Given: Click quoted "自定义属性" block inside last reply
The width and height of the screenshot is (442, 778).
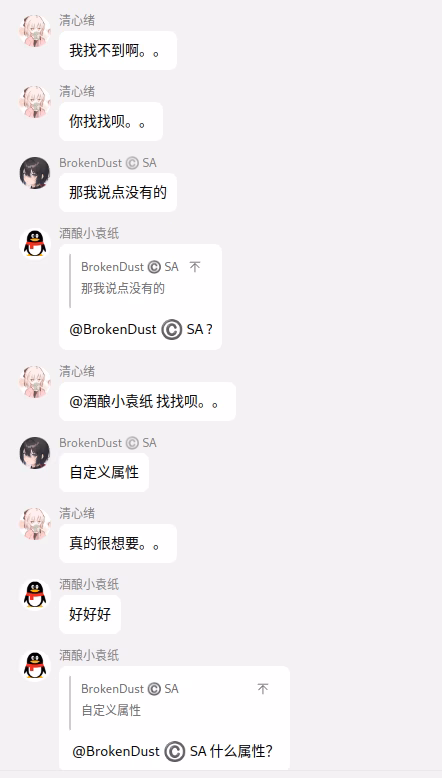Looking at the screenshot, I should [174, 700].
